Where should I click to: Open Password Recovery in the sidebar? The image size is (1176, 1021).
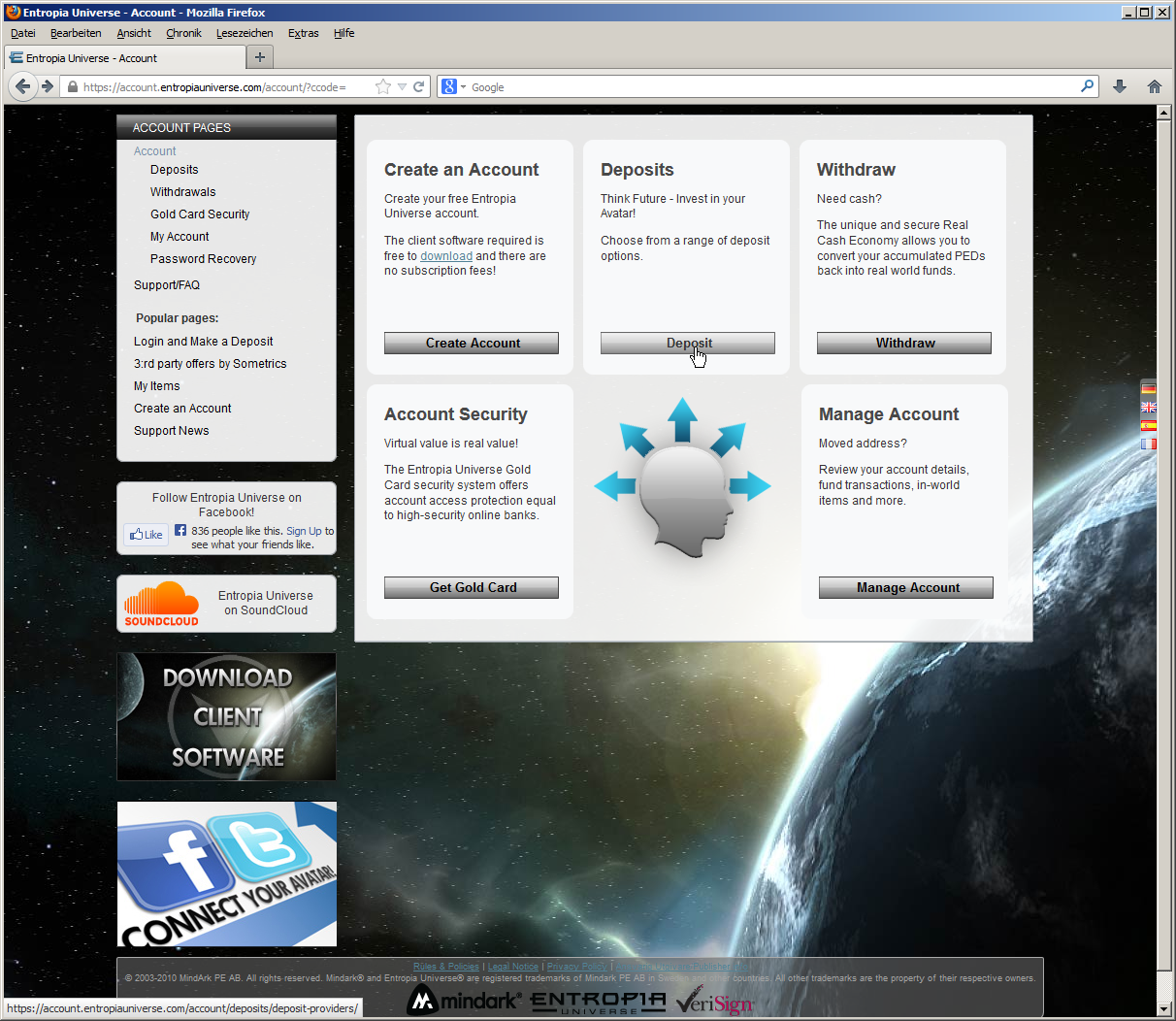click(203, 259)
